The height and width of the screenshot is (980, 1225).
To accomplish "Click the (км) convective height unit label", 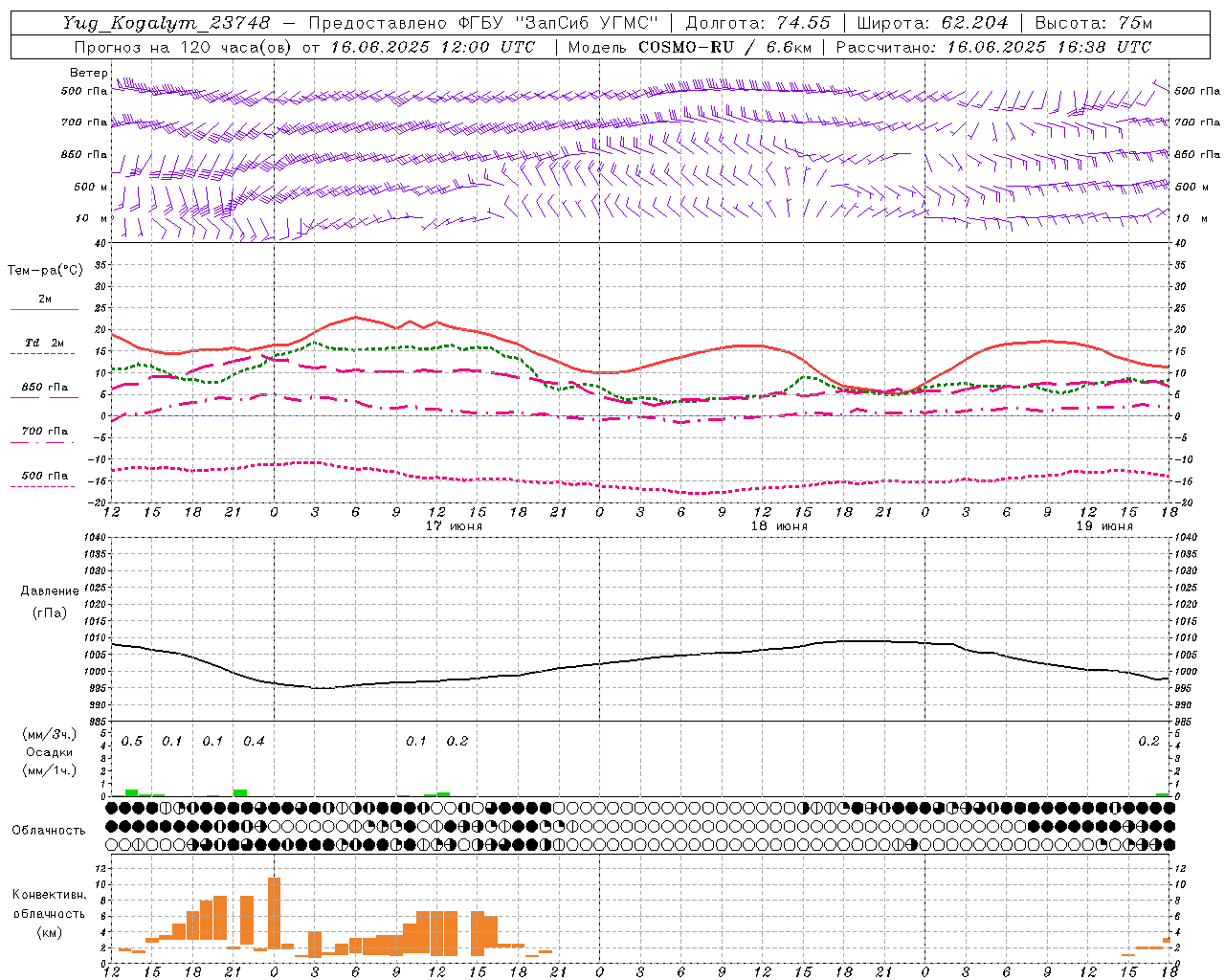I will pyautogui.click(x=49, y=931).
